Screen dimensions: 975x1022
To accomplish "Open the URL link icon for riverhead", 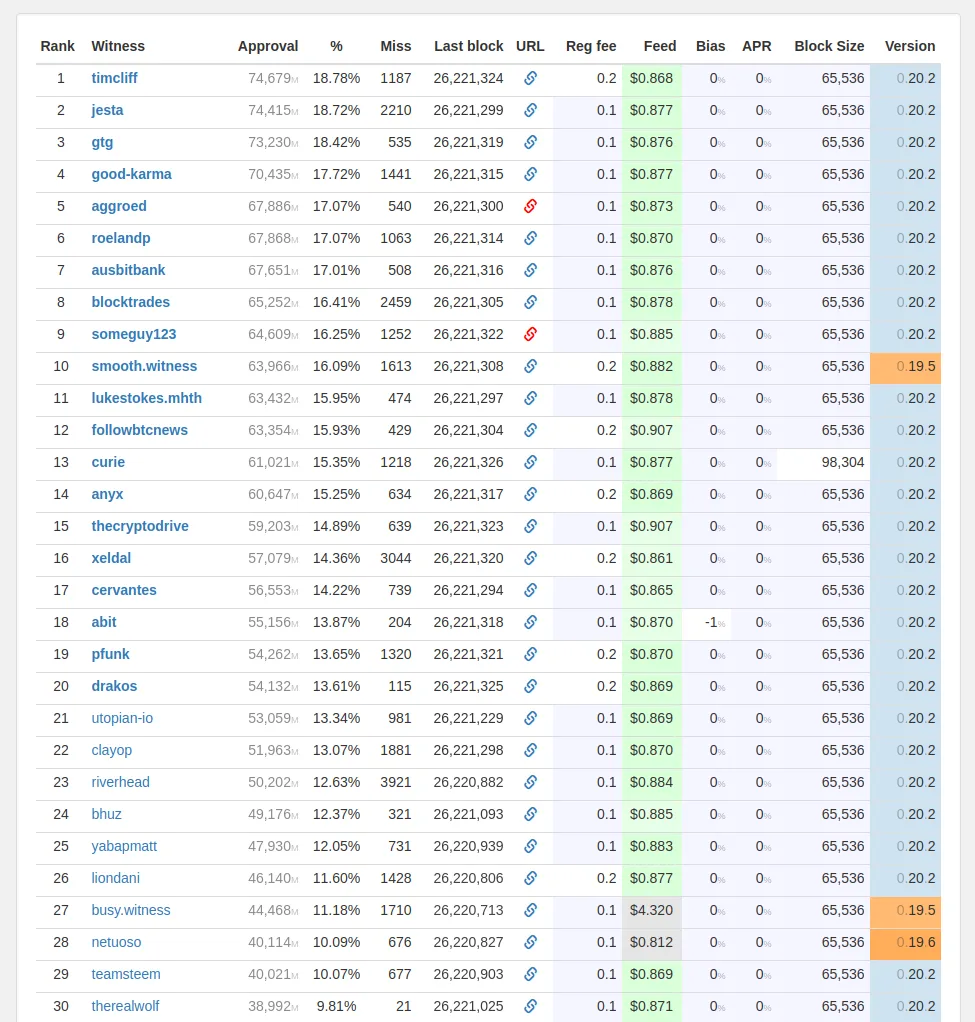I will 531,782.
